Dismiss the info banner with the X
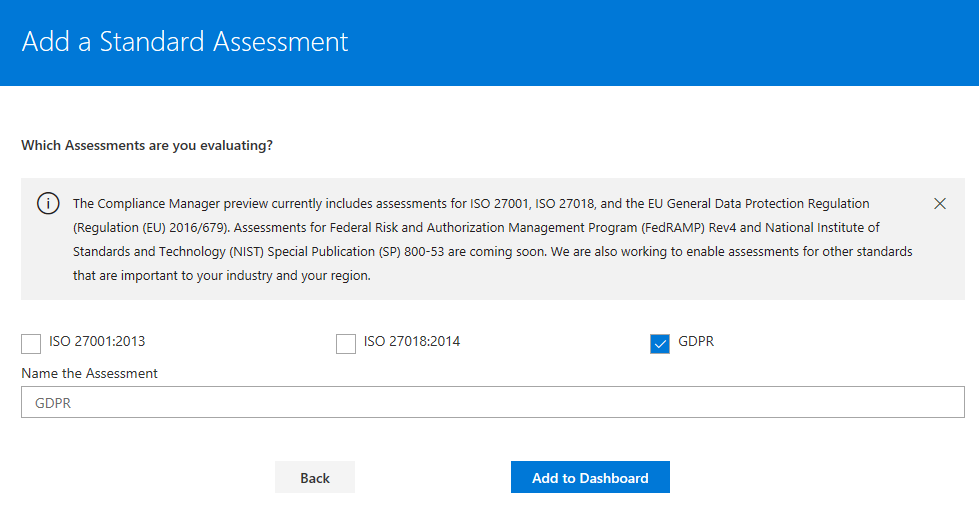Image resolution: width=979 pixels, height=522 pixels. pyautogui.click(x=940, y=204)
